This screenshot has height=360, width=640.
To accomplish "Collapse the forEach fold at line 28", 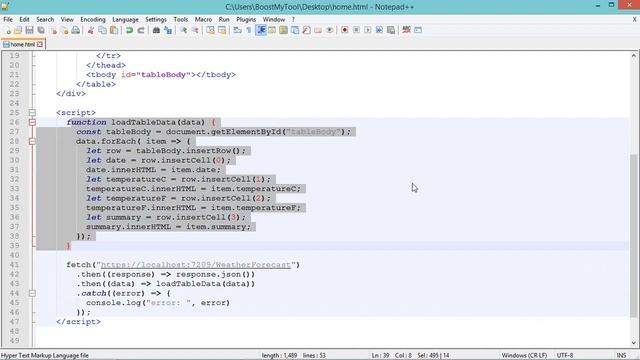I will point(32,141).
